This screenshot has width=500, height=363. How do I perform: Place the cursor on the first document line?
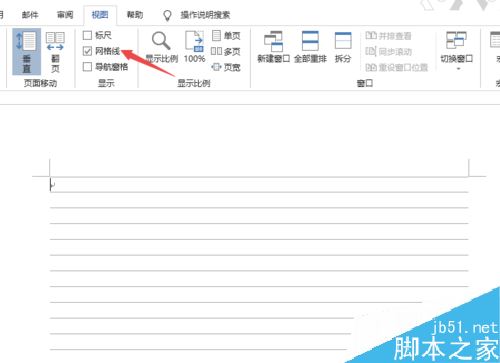coord(259,185)
